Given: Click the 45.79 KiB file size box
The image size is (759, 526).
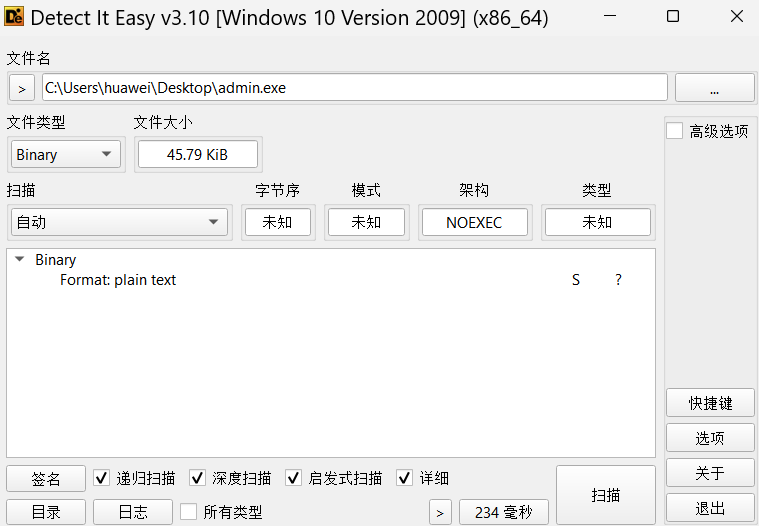Looking at the screenshot, I should coord(197,154).
